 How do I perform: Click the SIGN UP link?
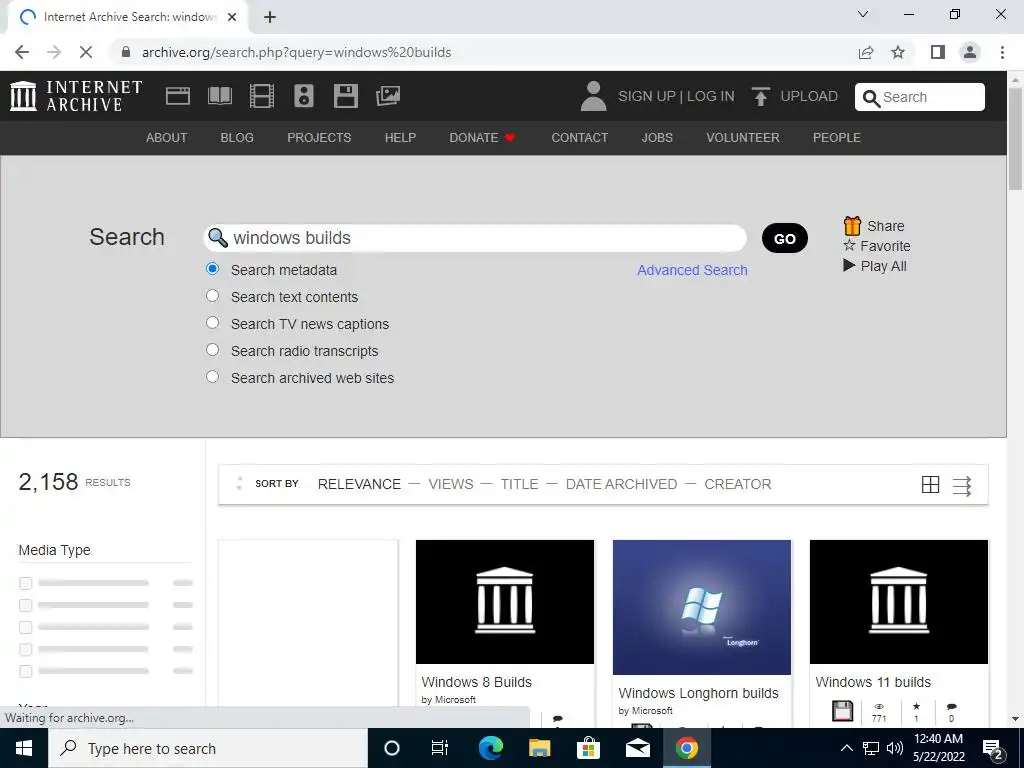[x=647, y=97]
